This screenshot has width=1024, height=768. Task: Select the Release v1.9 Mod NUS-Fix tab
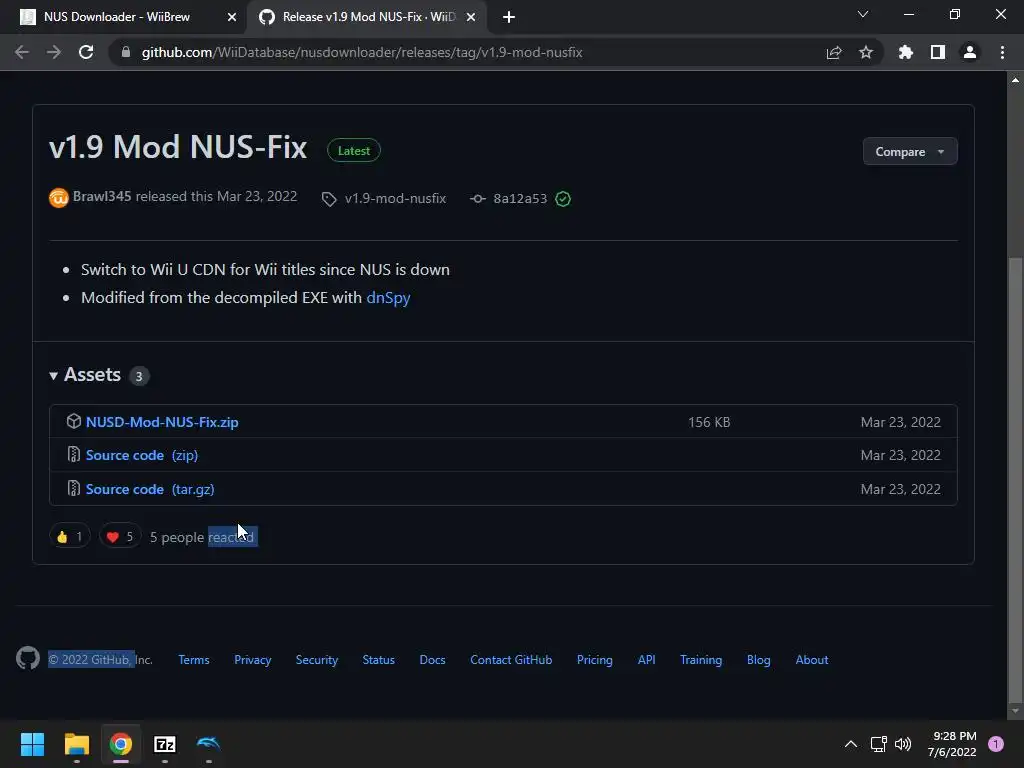coord(367,18)
